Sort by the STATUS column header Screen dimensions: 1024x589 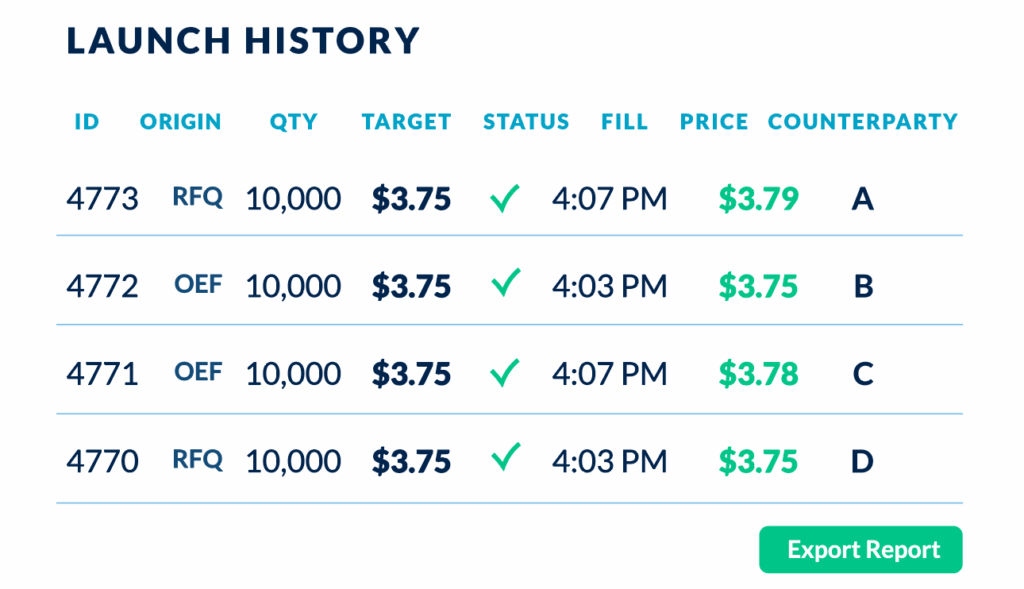(x=526, y=121)
